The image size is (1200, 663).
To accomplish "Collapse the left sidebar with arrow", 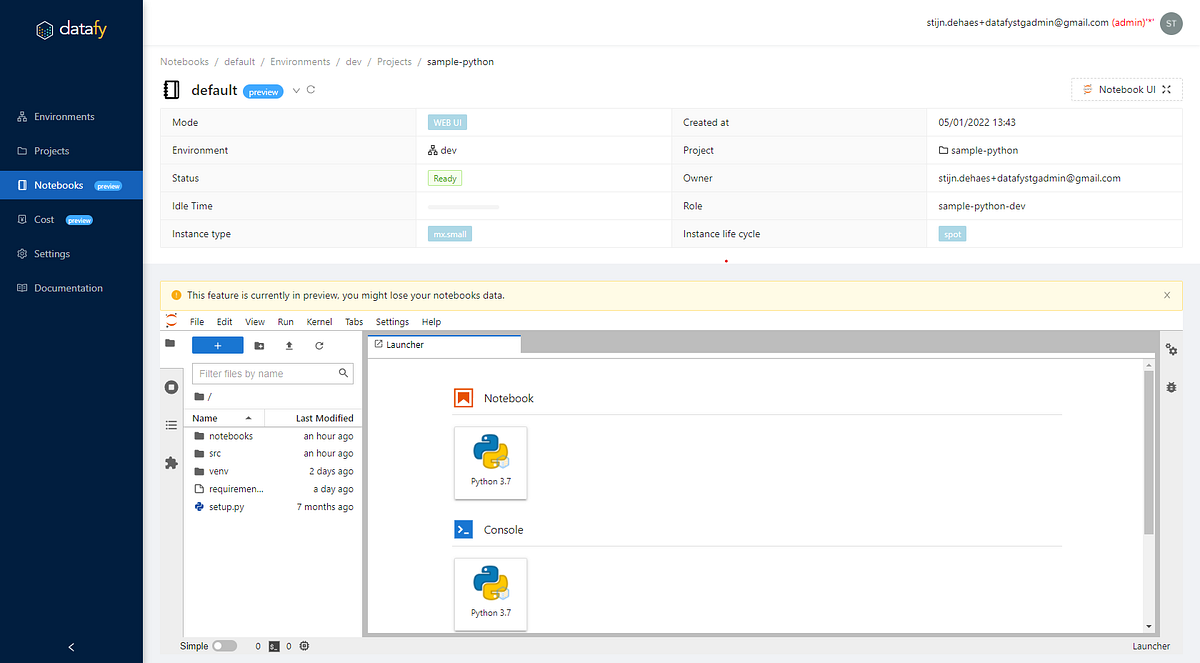I will coord(71,647).
